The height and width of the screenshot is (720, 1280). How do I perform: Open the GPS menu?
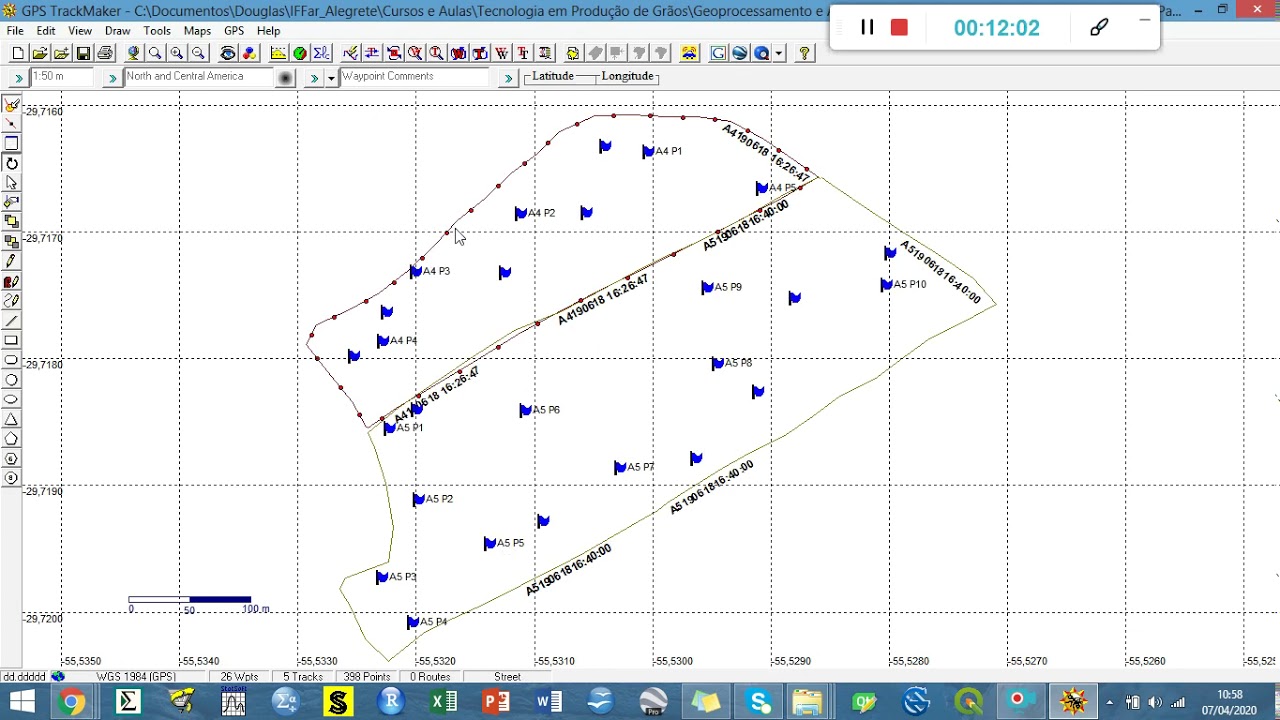234,31
